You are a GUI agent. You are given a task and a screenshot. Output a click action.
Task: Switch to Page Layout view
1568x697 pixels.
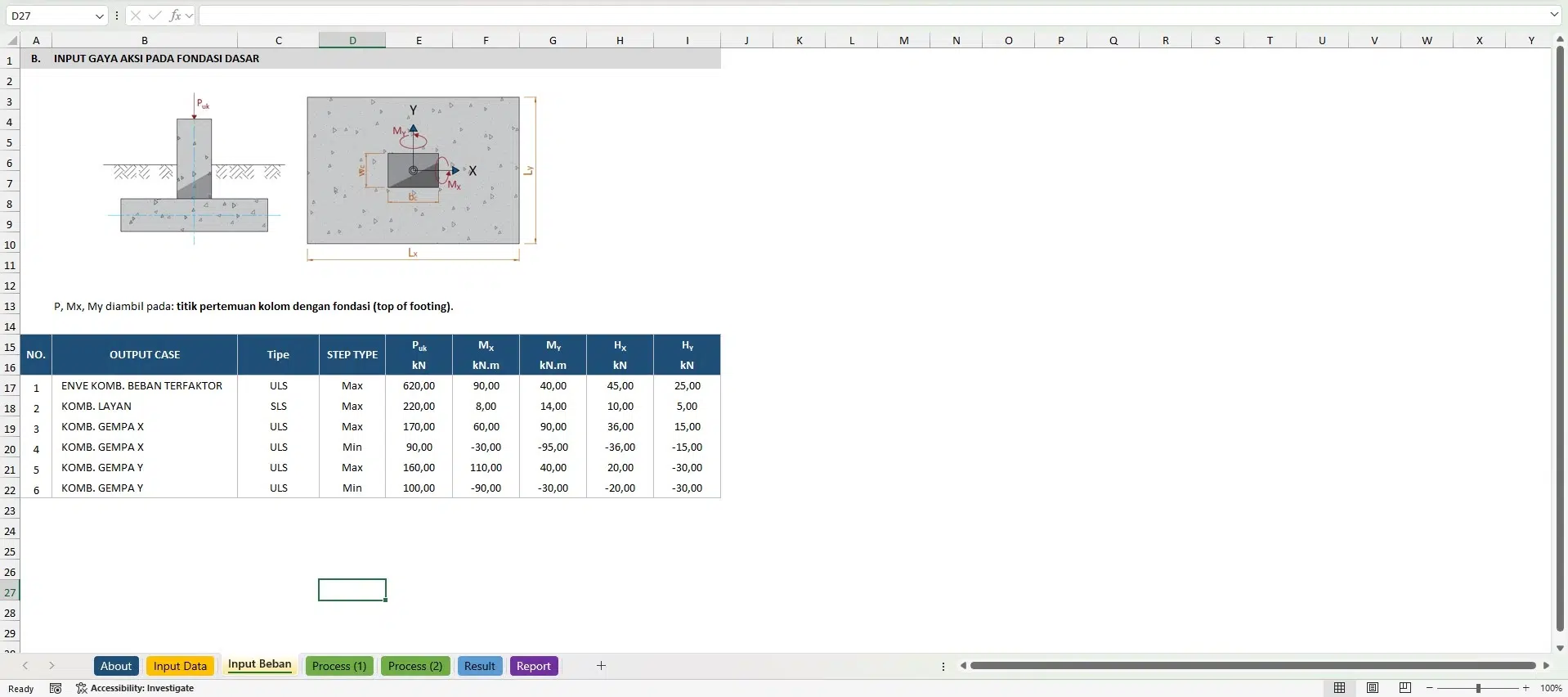click(x=1373, y=688)
